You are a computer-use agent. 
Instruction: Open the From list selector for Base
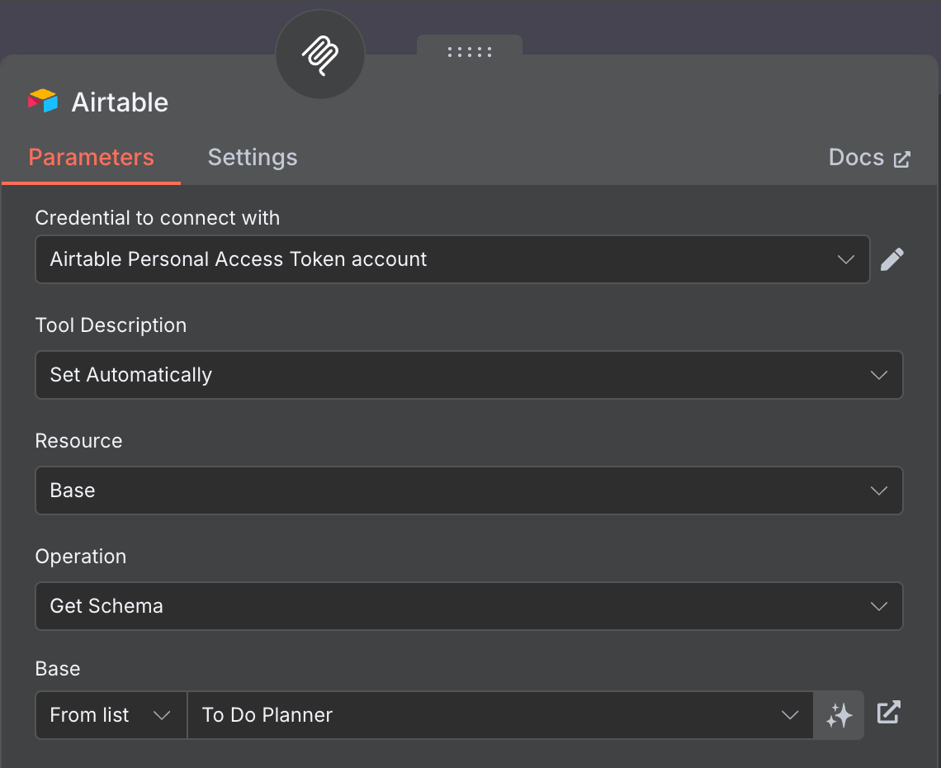[110, 714]
